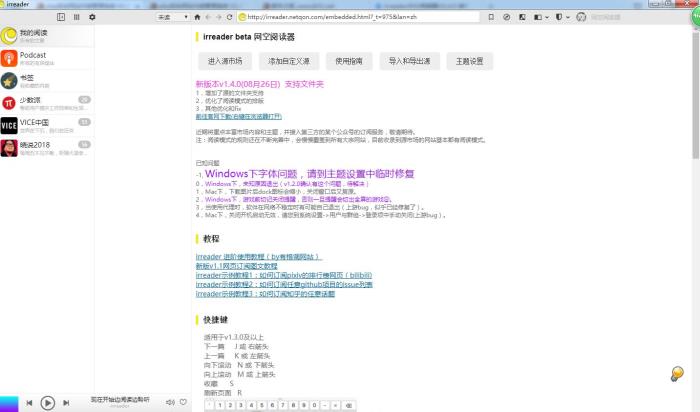Open the read-status filter dropdown
Image resolution: width=700 pixels, height=412 pixels.
click(x=173, y=17)
